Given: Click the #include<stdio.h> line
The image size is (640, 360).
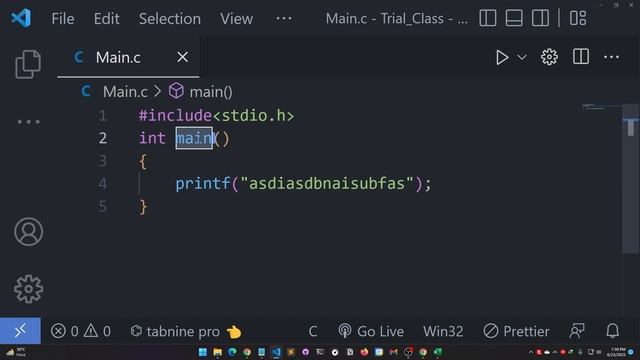Looking at the screenshot, I should pos(216,116).
